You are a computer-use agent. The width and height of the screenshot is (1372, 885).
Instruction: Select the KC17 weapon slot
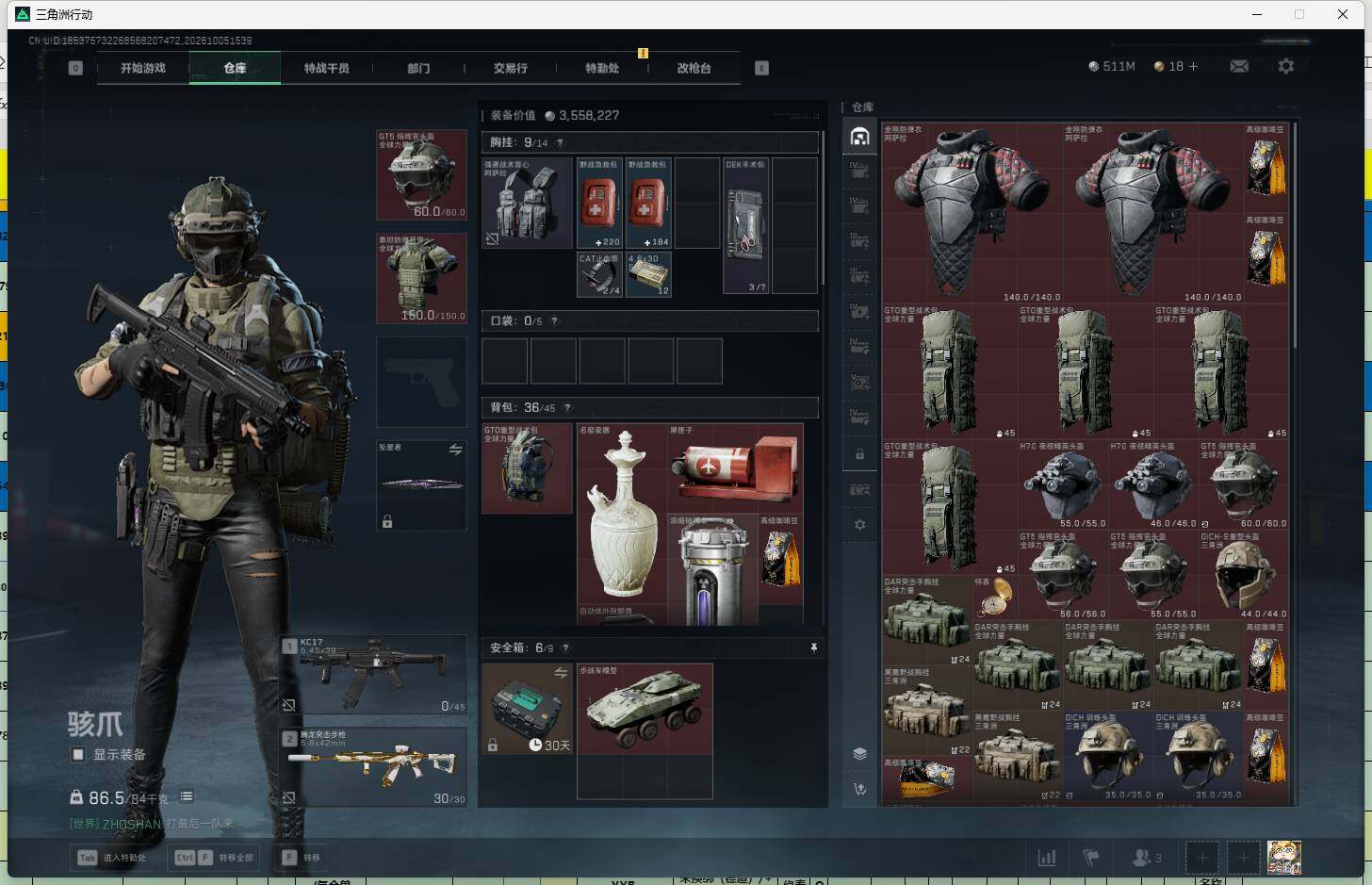(x=374, y=674)
